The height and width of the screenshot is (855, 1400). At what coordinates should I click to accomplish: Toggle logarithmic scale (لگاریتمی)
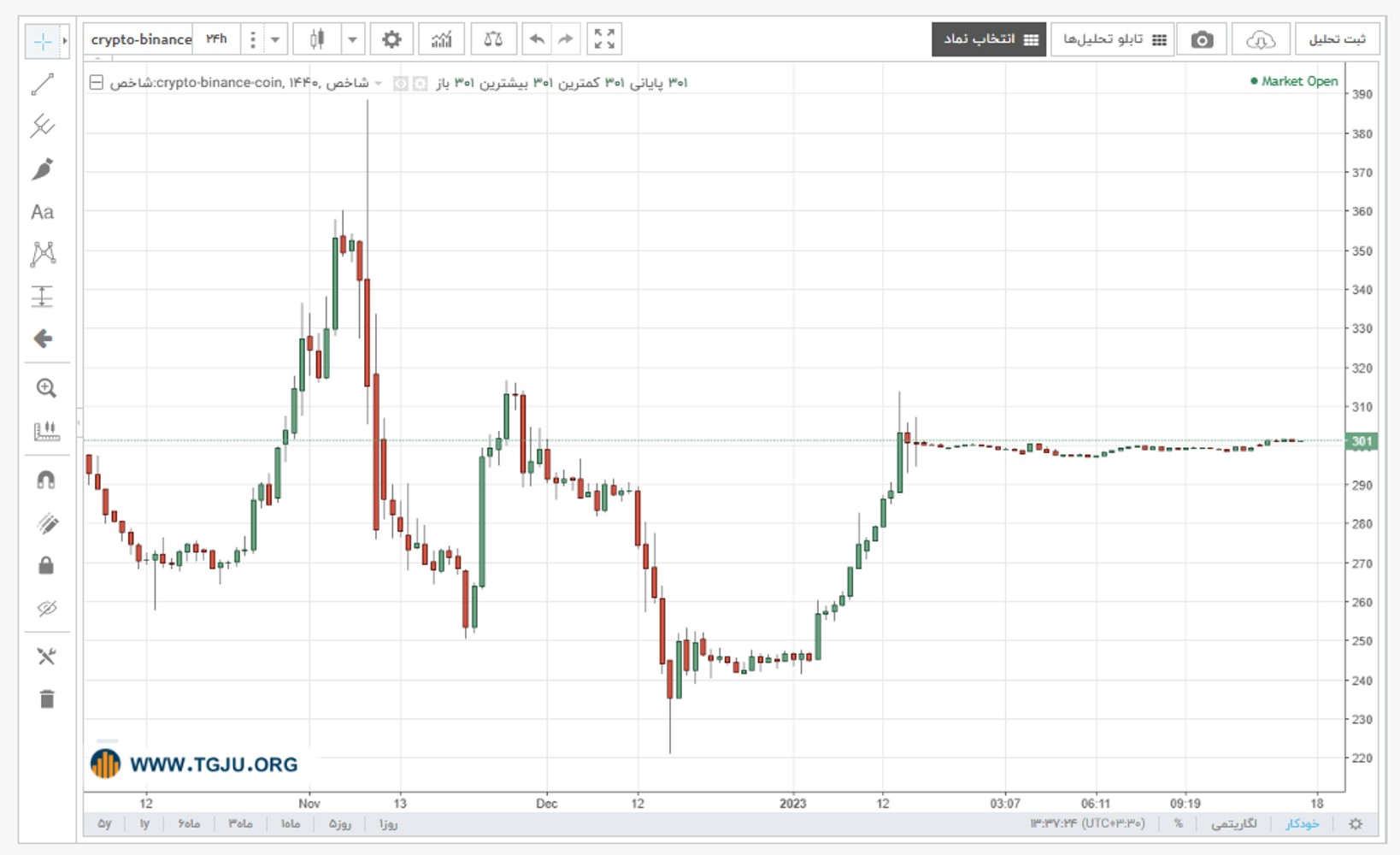(1234, 824)
